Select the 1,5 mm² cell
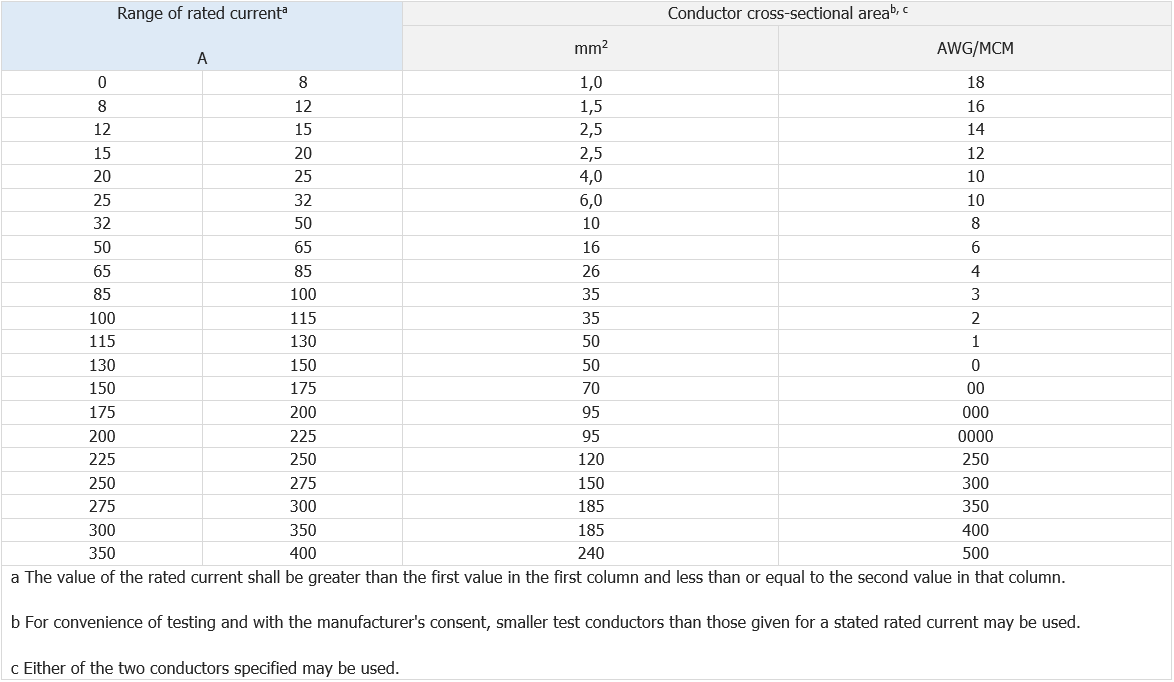 [x=591, y=106]
